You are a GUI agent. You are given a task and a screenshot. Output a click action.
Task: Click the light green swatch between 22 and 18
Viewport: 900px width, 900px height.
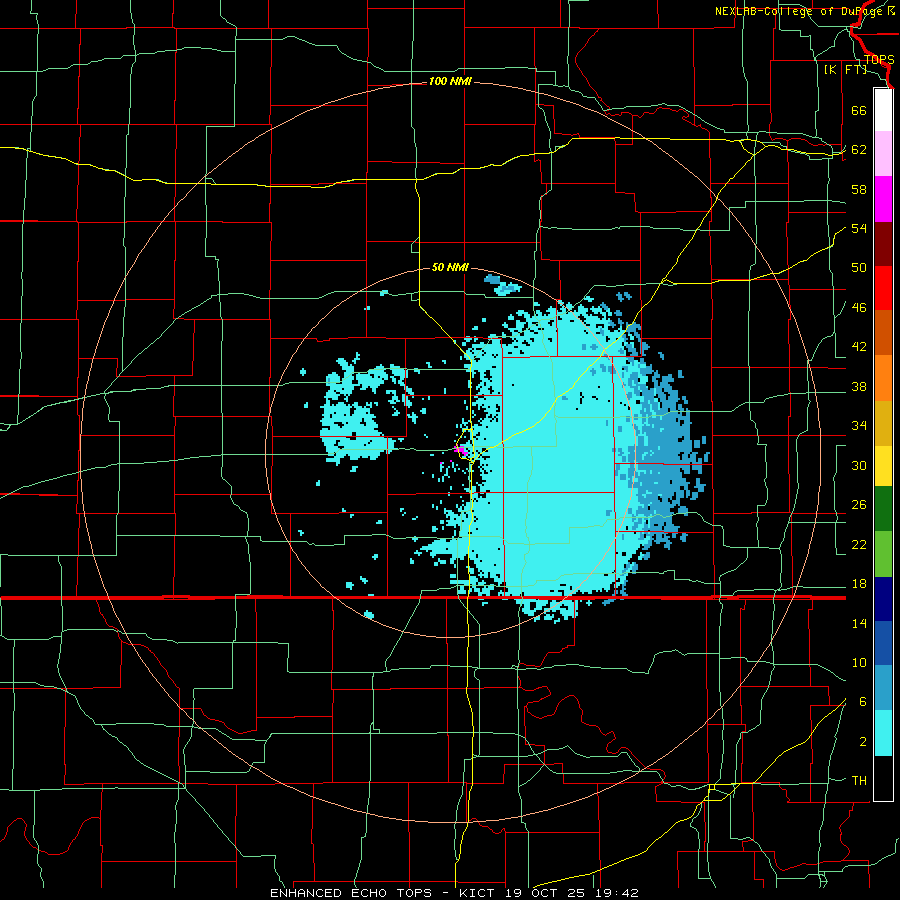click(x=883, y=554)
